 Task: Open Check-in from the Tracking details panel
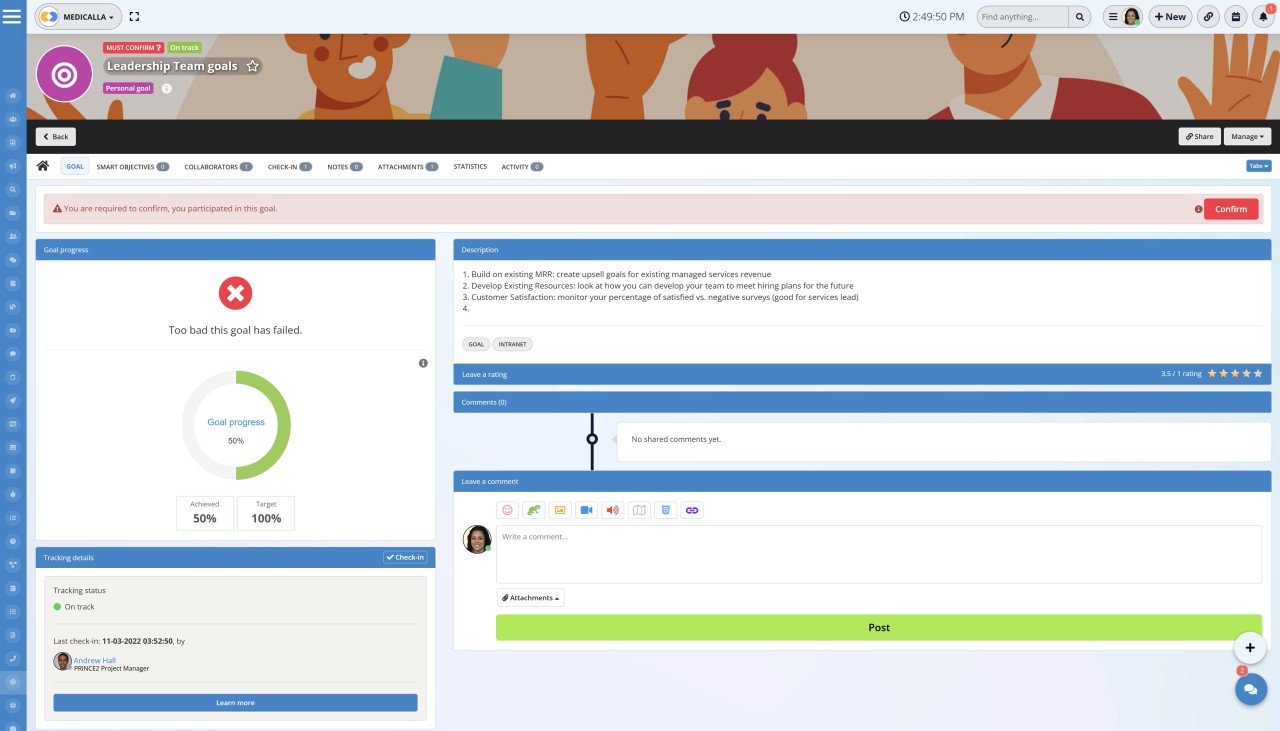406,557
